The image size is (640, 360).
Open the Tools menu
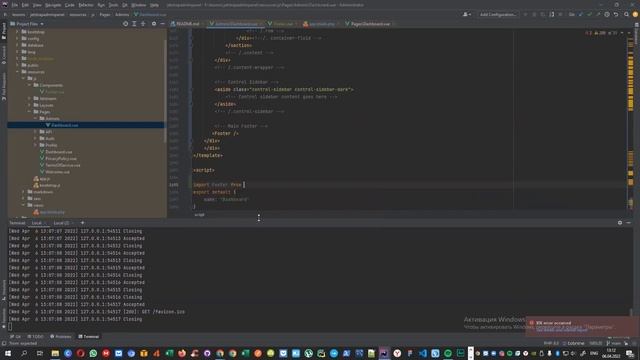113,5
